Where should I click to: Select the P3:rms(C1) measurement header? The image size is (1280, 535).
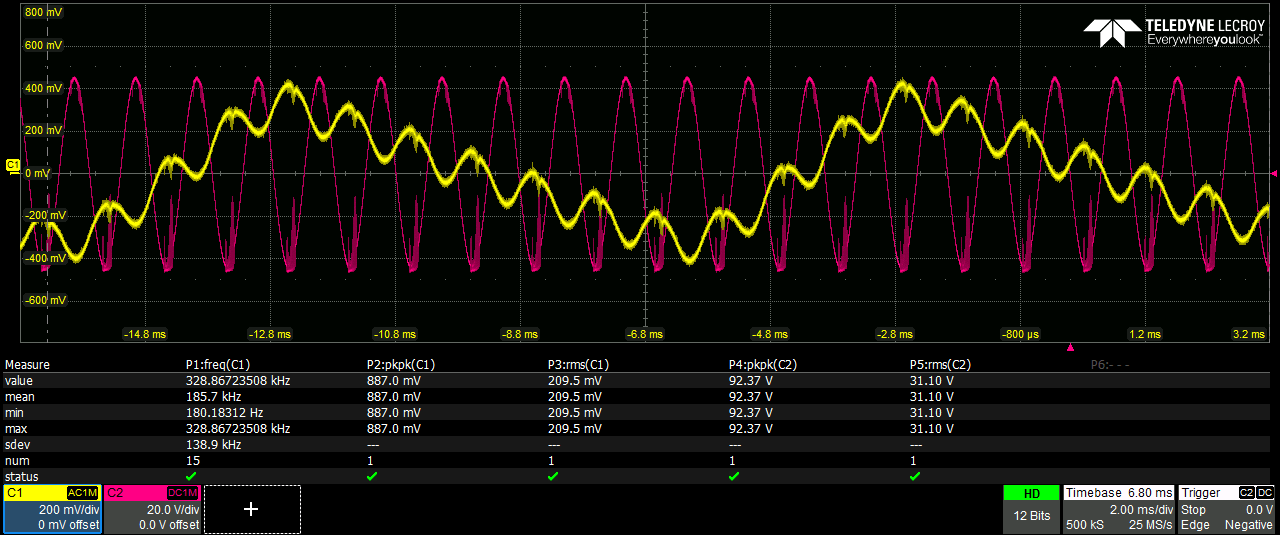579,365
